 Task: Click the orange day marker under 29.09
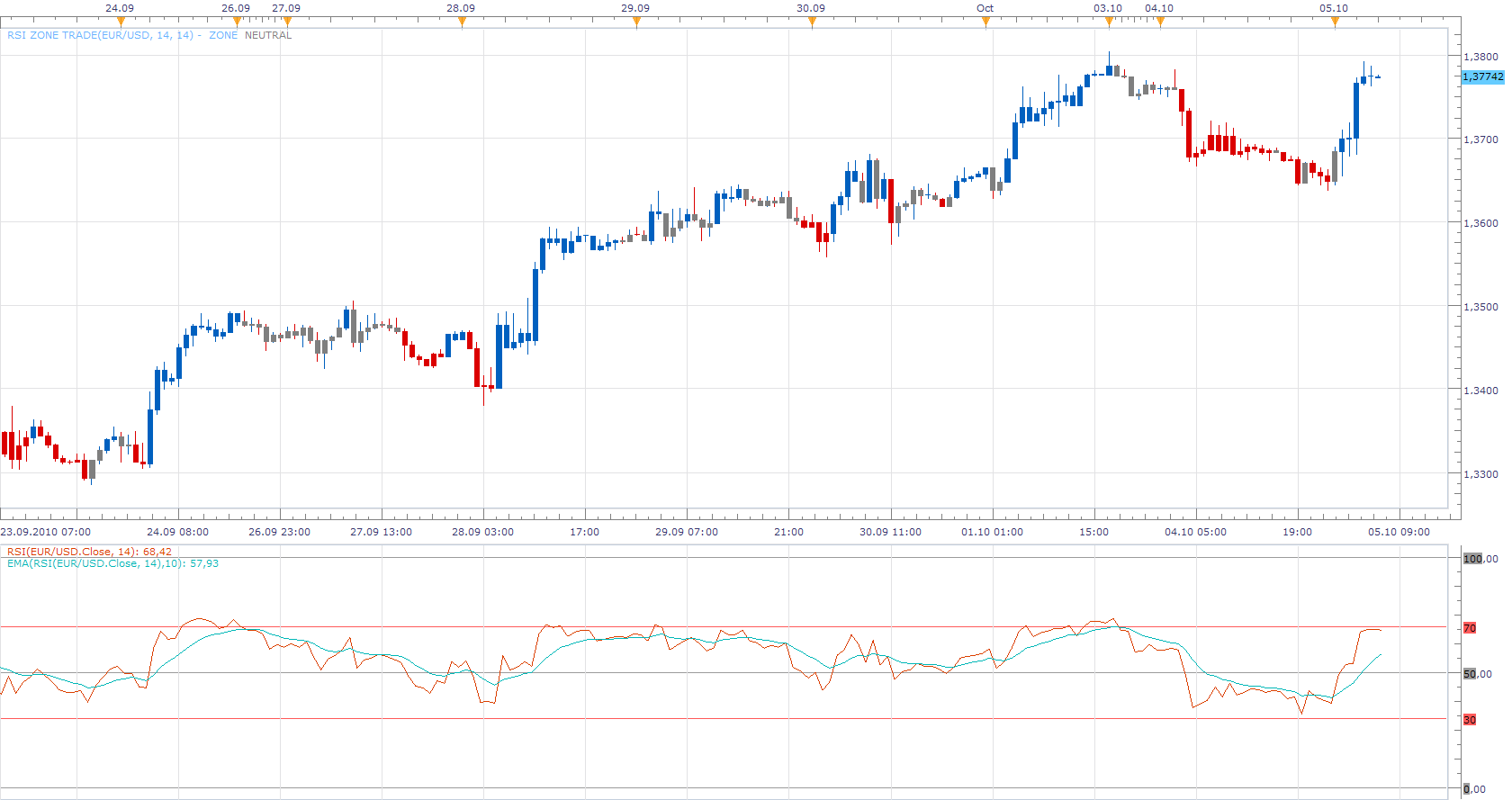(636, 22)
